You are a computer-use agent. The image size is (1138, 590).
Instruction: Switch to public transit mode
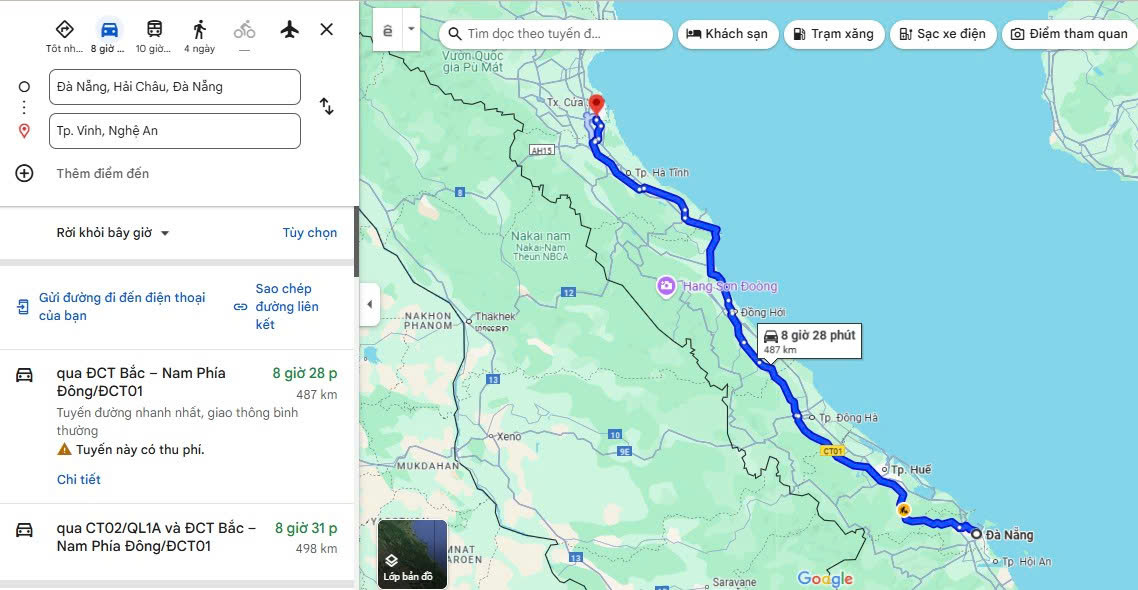pyautogui.click(x=154, y=30)
